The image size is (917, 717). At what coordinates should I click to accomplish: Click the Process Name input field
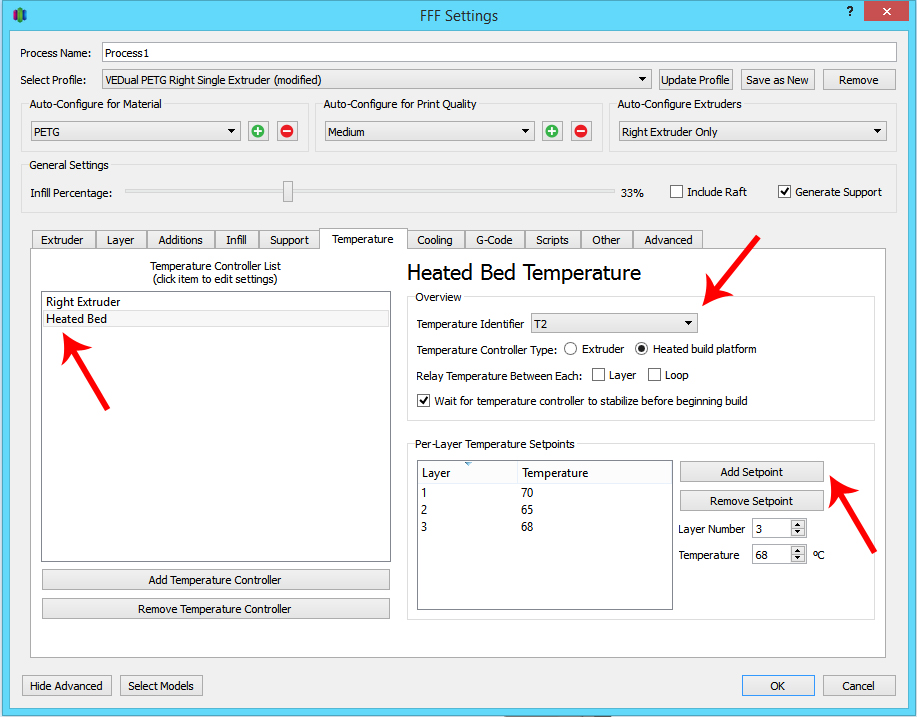pos(497,53)
